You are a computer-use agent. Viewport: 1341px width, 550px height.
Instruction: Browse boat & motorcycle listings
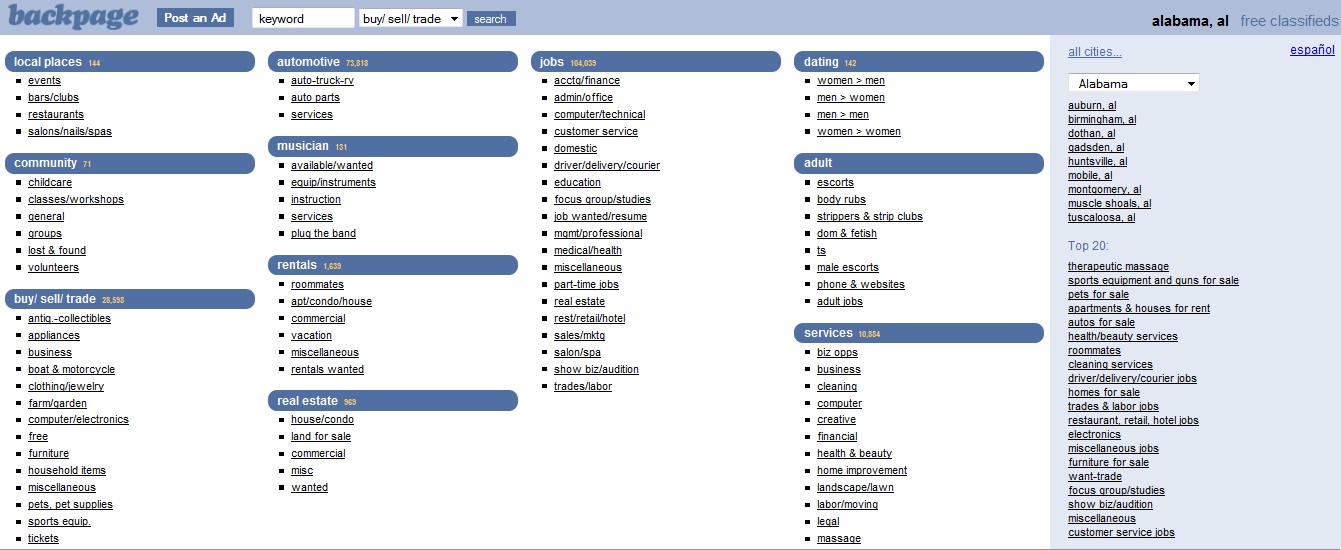71,370
